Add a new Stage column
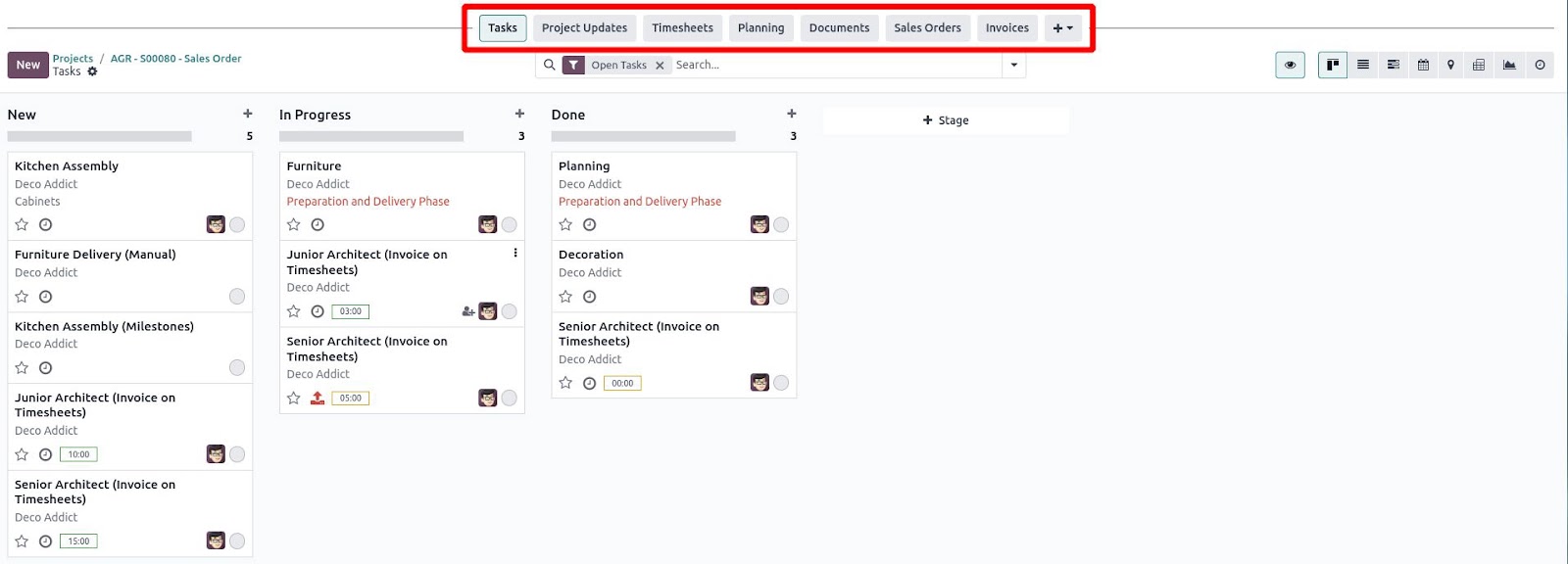1568x564 pixels. coord(946,120)
